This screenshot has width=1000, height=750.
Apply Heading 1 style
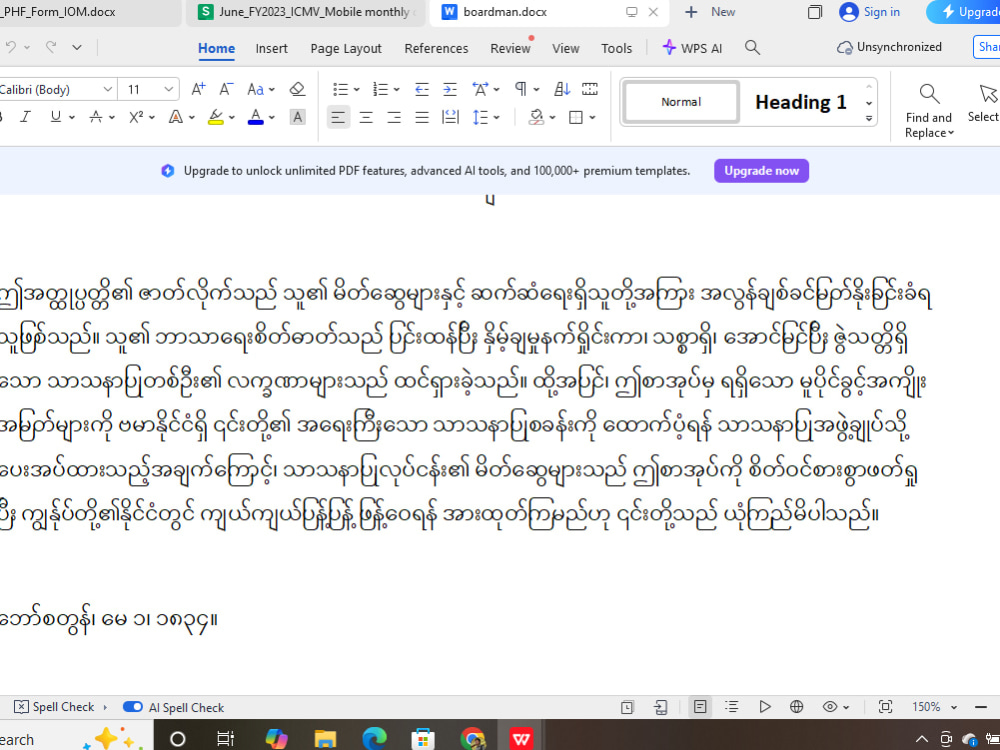(800, 102)
